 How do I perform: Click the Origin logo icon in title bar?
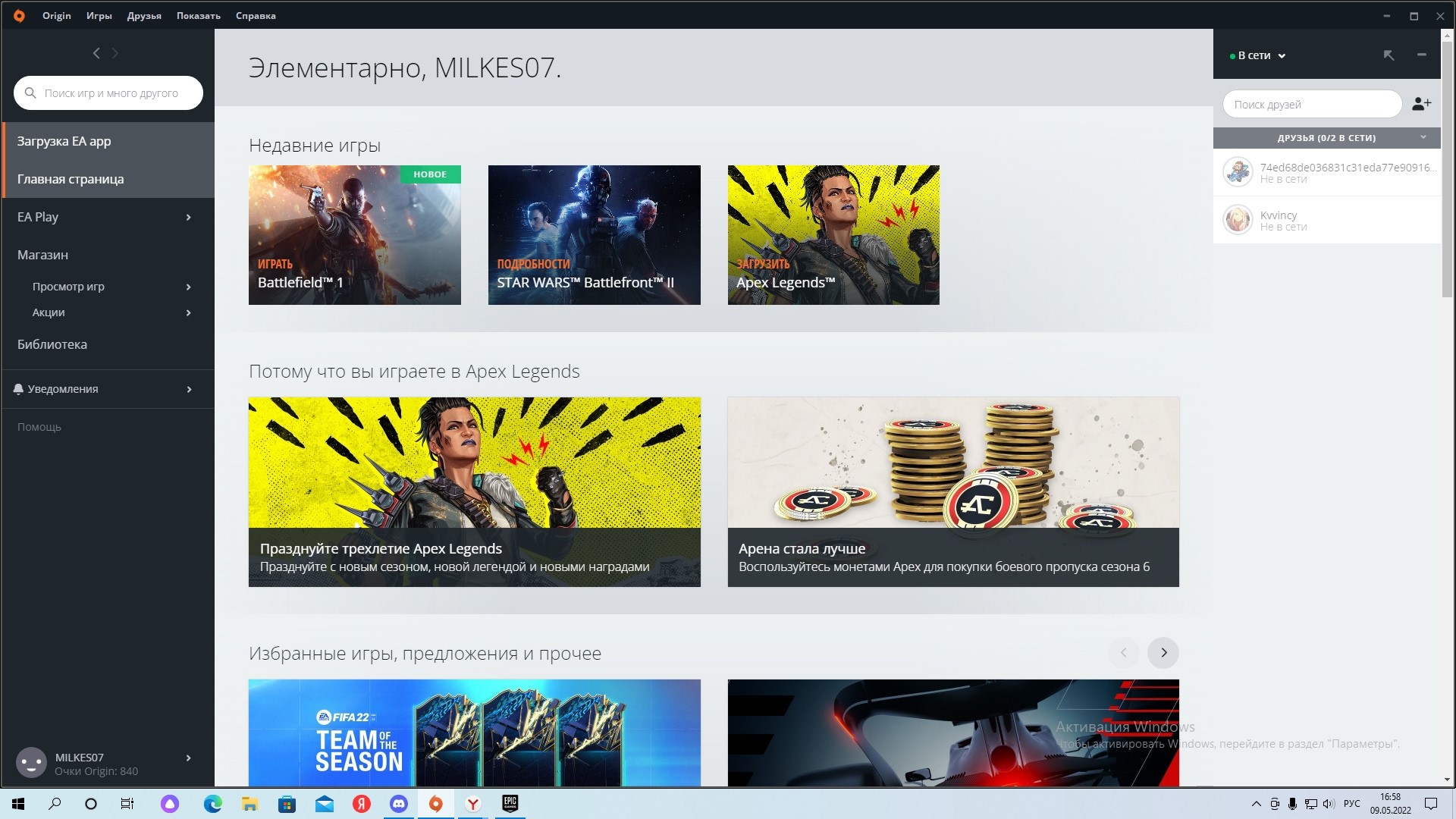19,15
